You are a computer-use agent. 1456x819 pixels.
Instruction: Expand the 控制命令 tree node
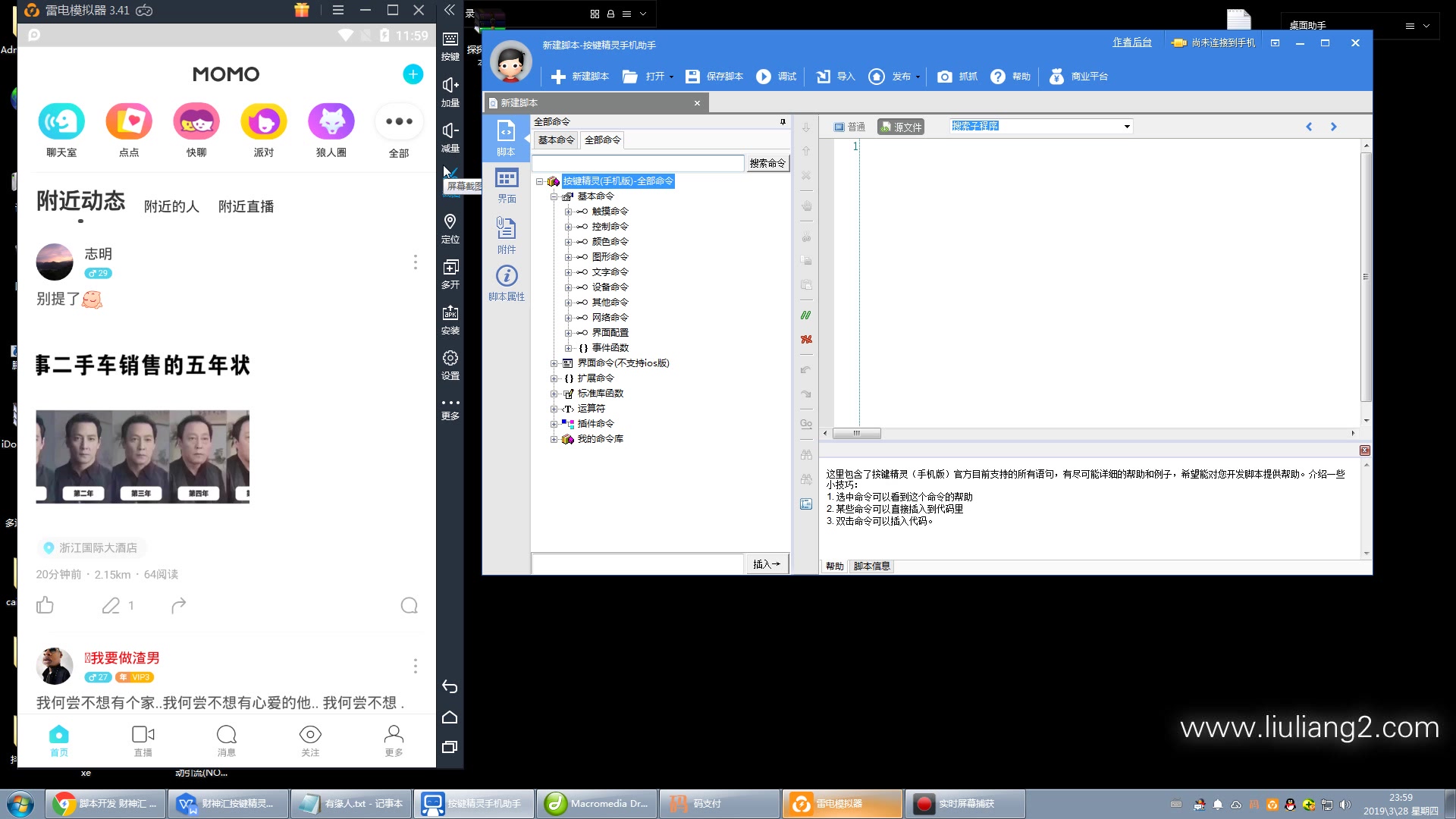tap(568, 227)
